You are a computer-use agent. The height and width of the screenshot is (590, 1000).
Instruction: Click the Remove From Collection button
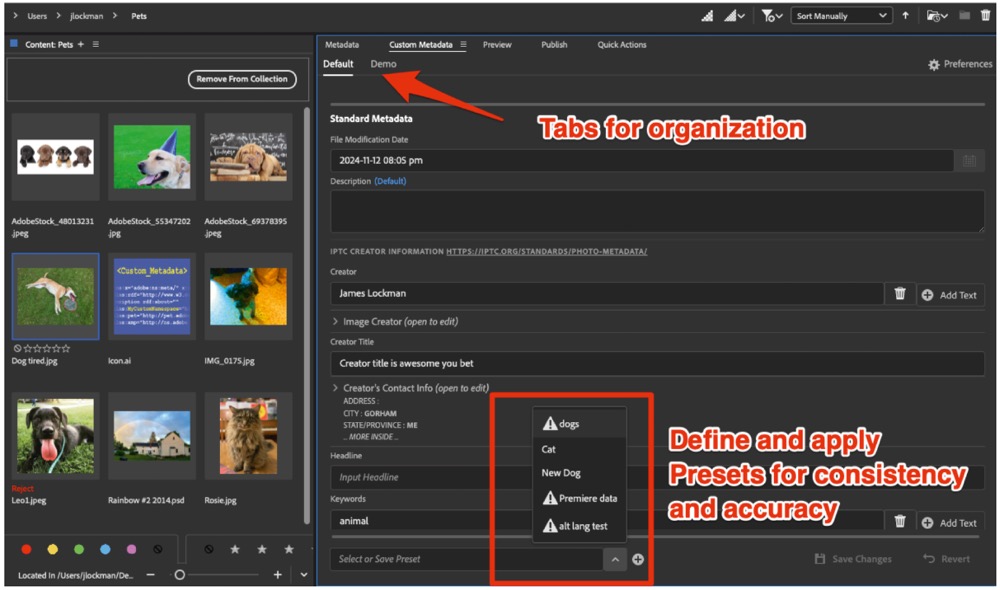242,79
